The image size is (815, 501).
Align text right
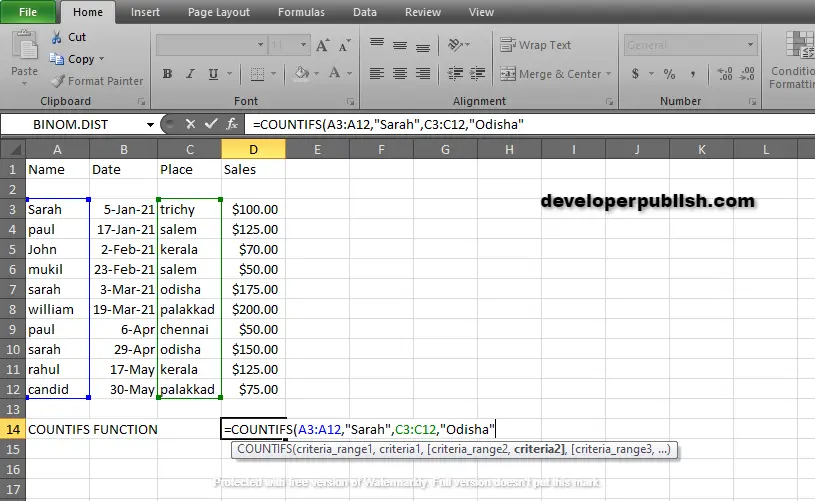click(423, 74)
